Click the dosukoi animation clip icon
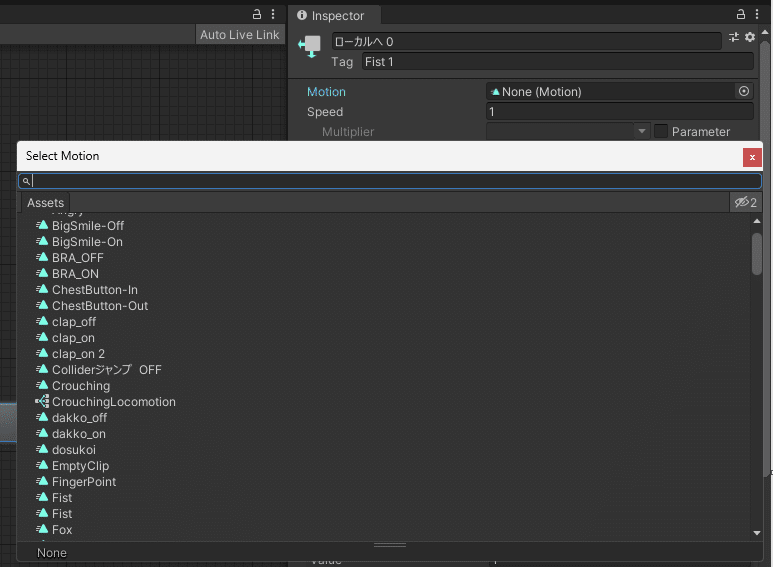This screenshot has height=567, width=773. (x=42, y=449)
